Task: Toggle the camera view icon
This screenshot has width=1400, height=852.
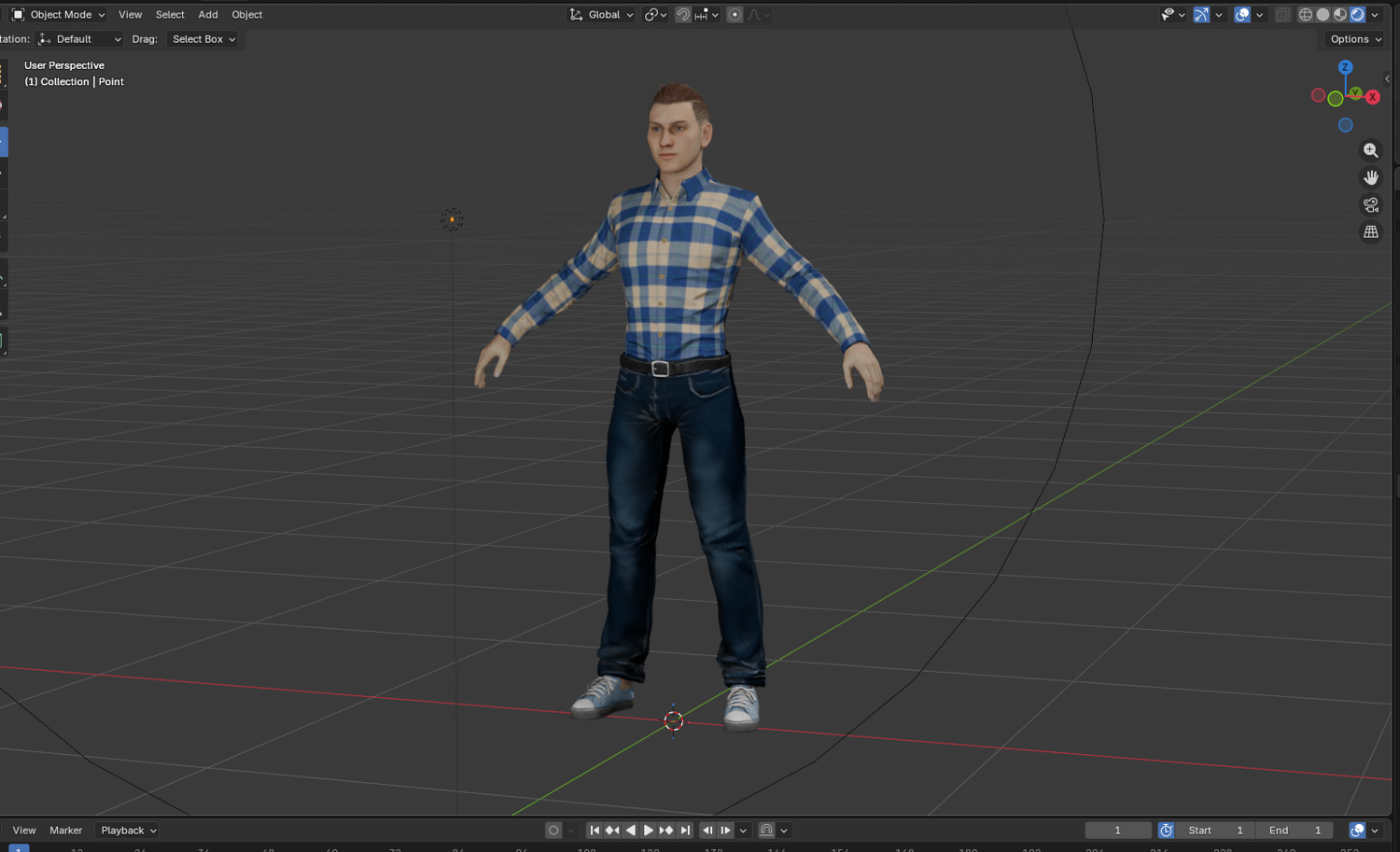Action: coord(1370,204)
